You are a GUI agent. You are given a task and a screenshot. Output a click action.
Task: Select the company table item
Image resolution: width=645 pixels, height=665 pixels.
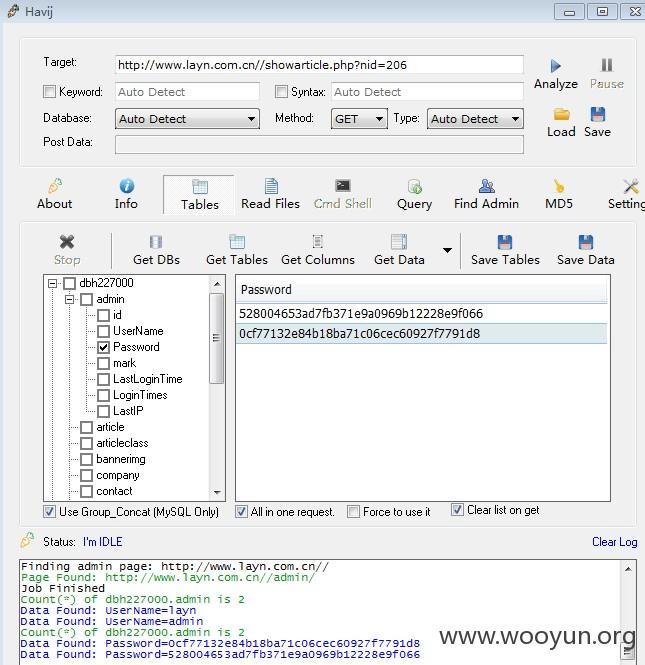[117, 475]
